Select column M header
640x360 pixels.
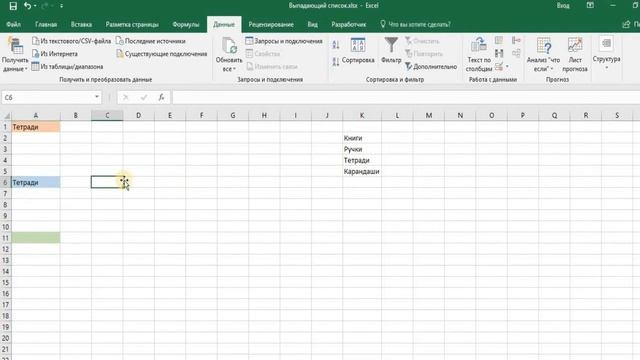tap(429, 116)
